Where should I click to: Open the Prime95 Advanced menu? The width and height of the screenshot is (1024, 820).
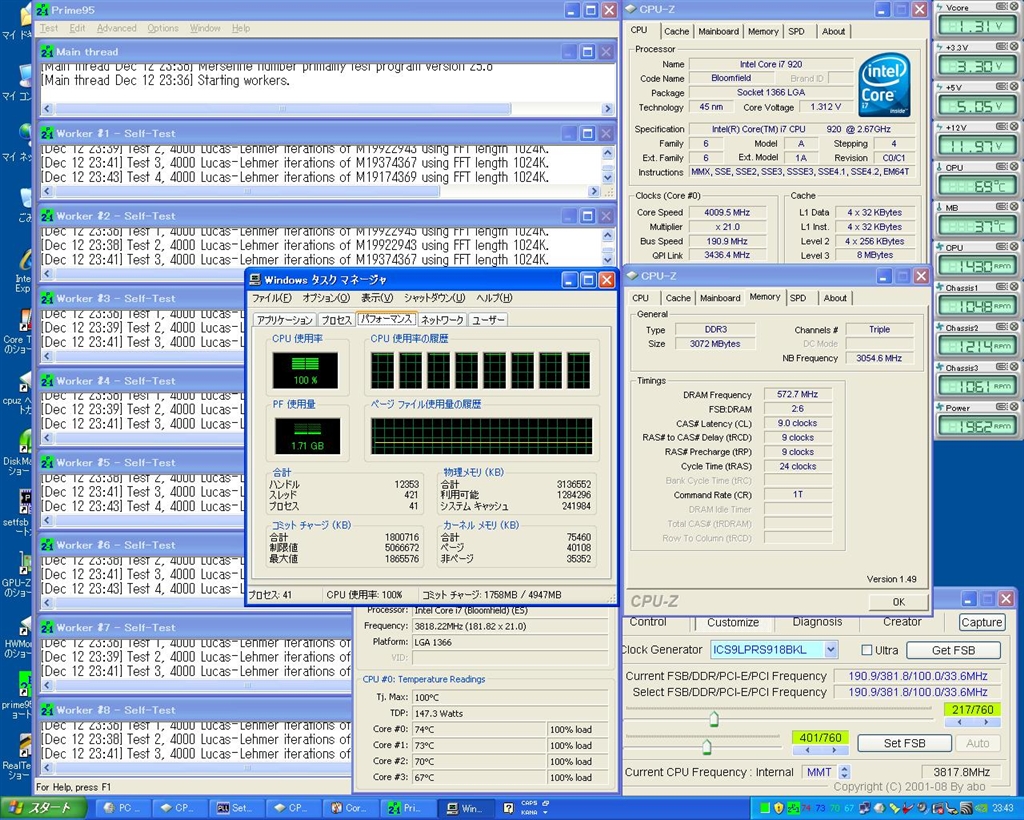(x=116, y=28)
